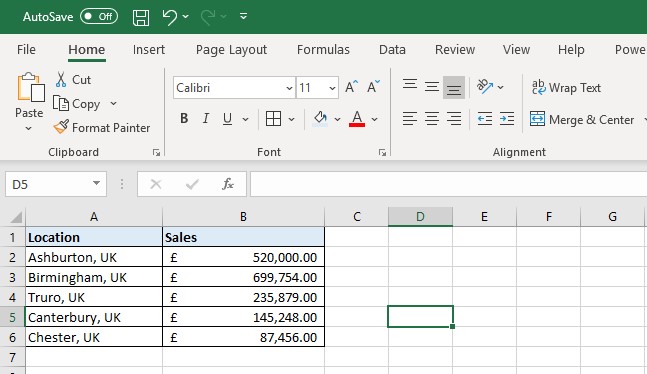
Task: Open the font size dropdown
Action: tap(332, 88)
